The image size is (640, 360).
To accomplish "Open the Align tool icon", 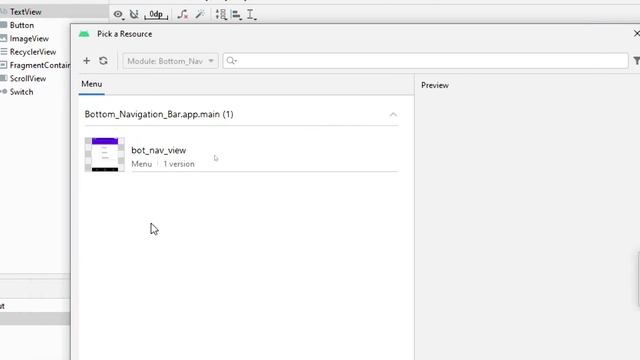I will pyautogui.click(x=236, y=15).
